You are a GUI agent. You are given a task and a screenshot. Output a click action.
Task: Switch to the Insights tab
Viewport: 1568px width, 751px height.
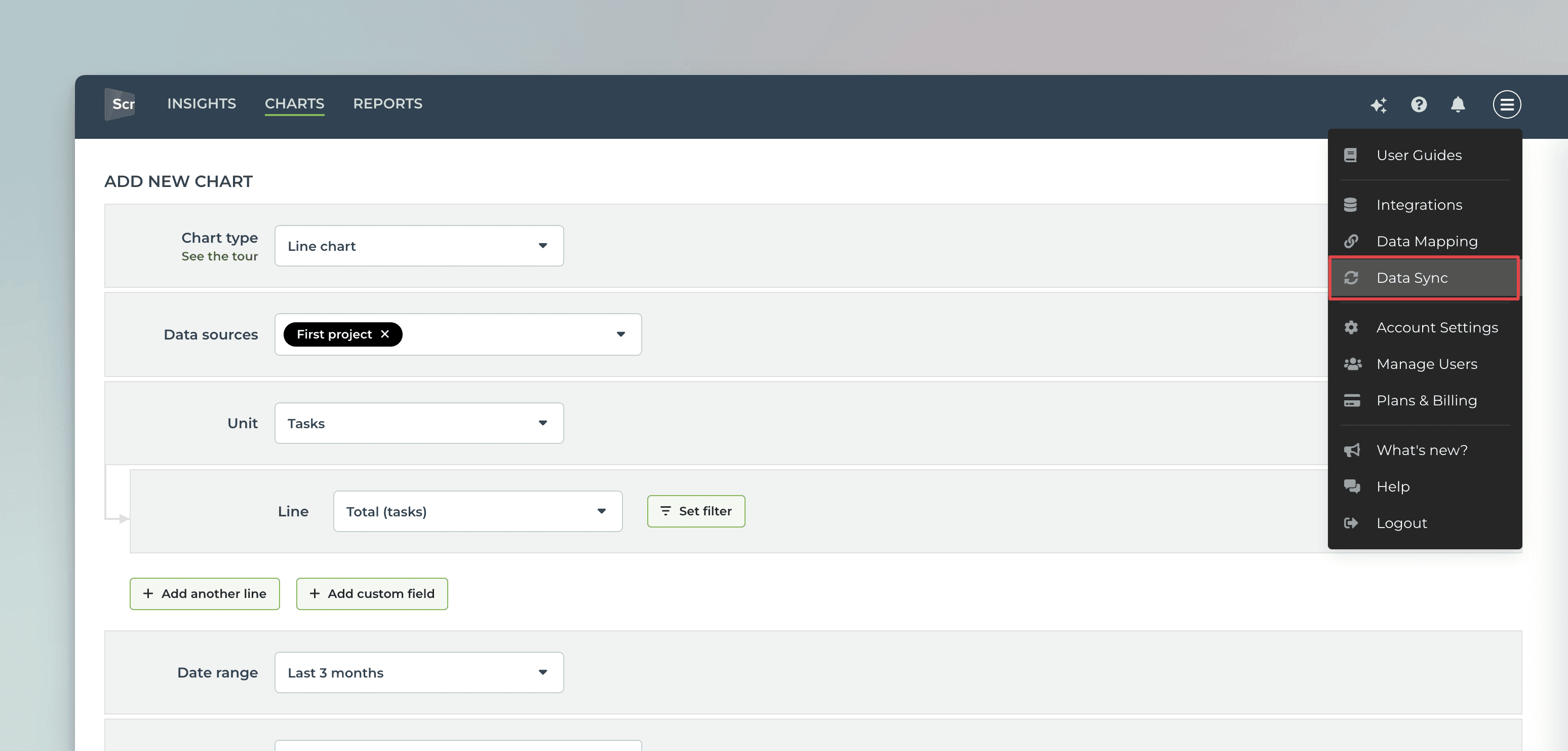coord(202,103)
